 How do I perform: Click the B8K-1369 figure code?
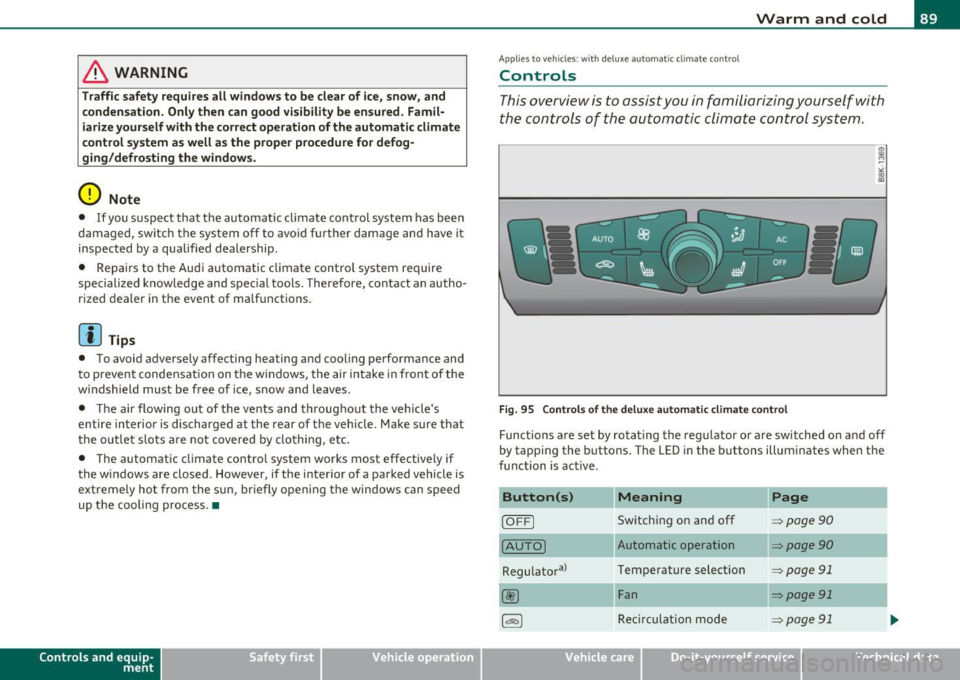click(x=881, y=164)
